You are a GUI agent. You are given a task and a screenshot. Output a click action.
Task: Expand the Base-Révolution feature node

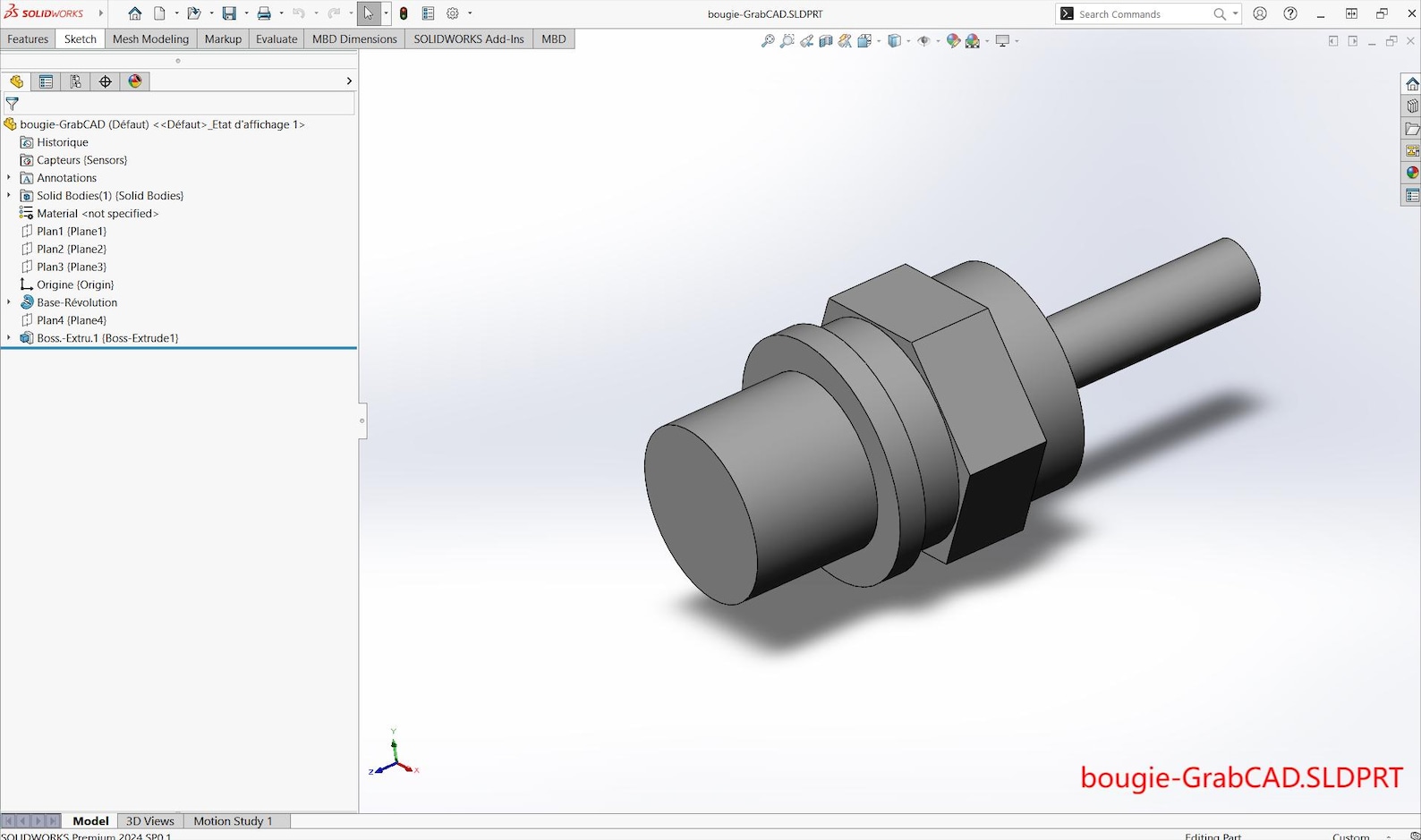(x=9, y=302)
